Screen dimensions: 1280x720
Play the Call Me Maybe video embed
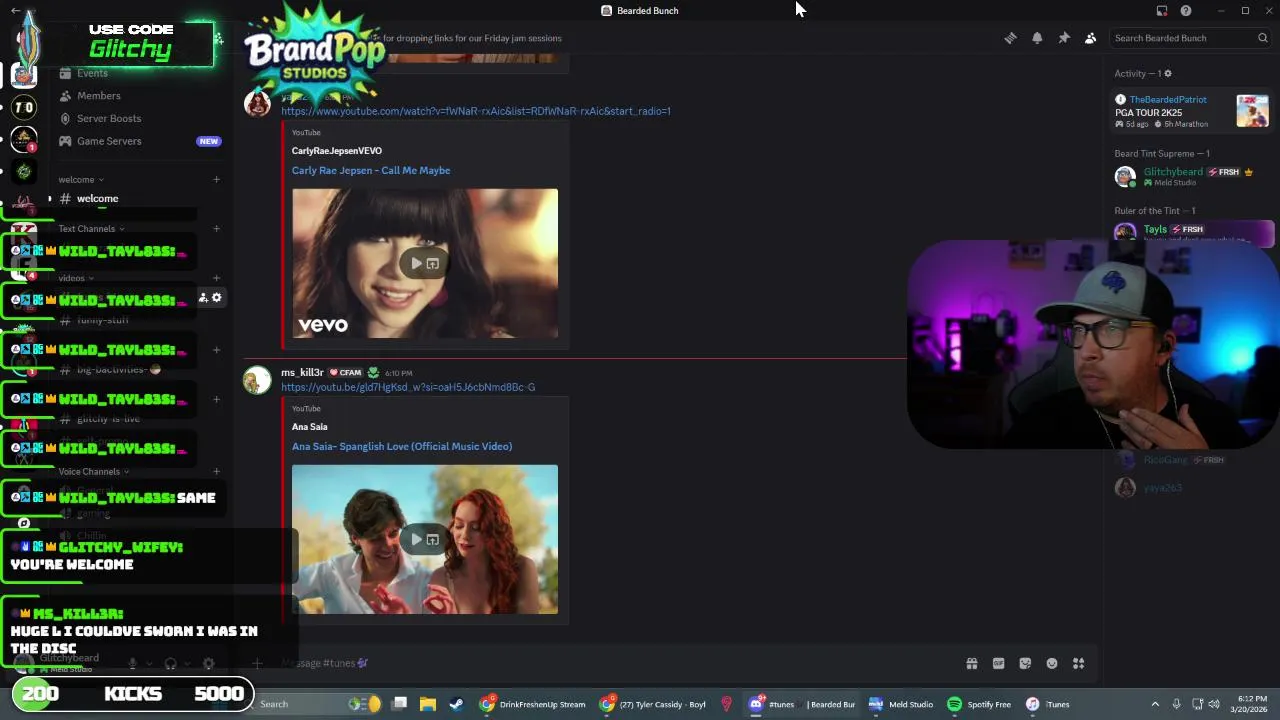[416, 264]
